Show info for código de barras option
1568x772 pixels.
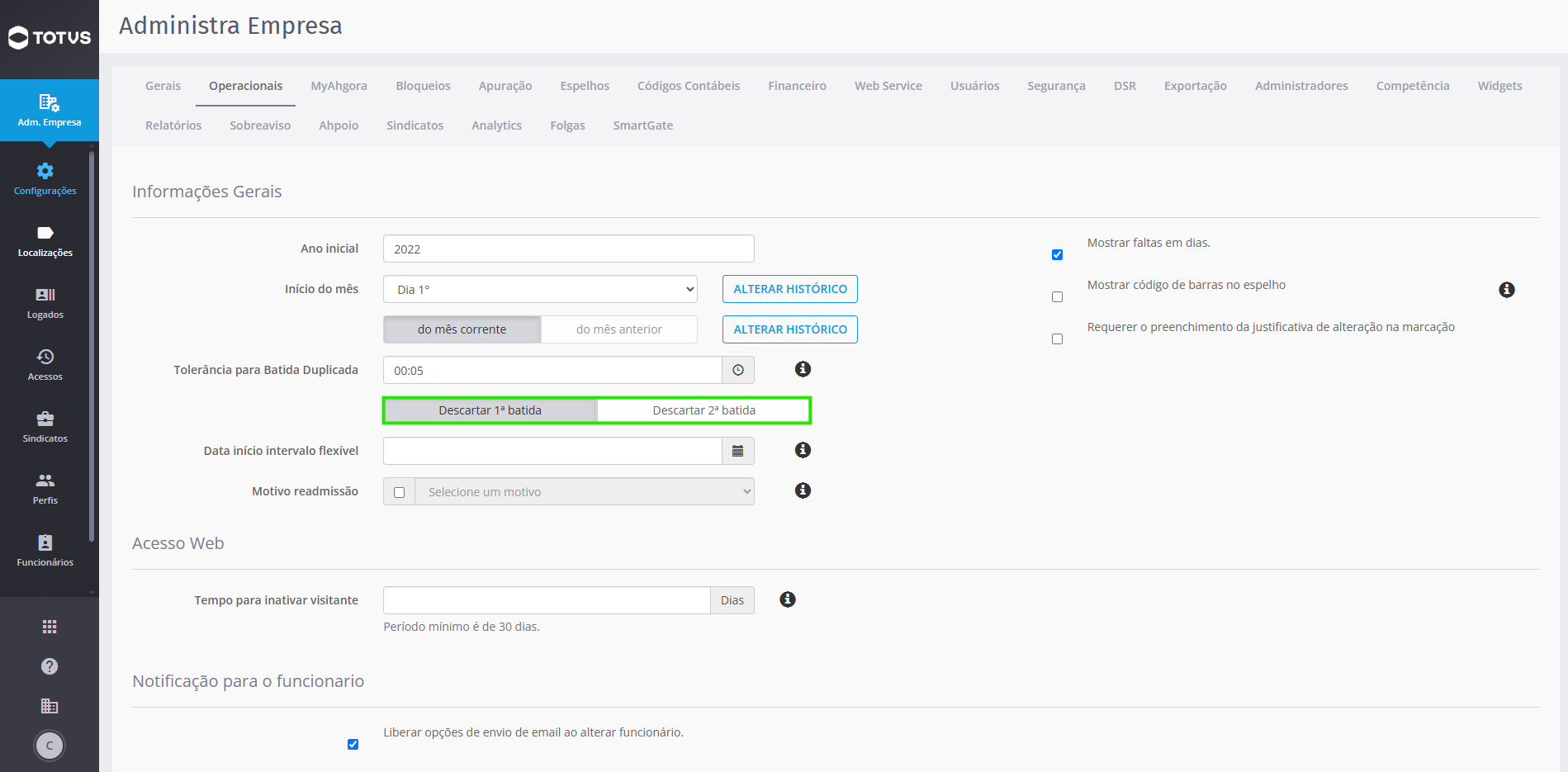click(1507, 290)
